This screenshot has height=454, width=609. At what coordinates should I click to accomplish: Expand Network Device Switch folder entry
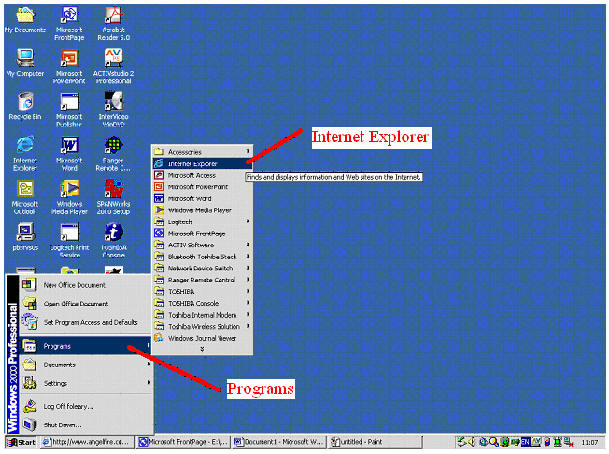(202, 268)
